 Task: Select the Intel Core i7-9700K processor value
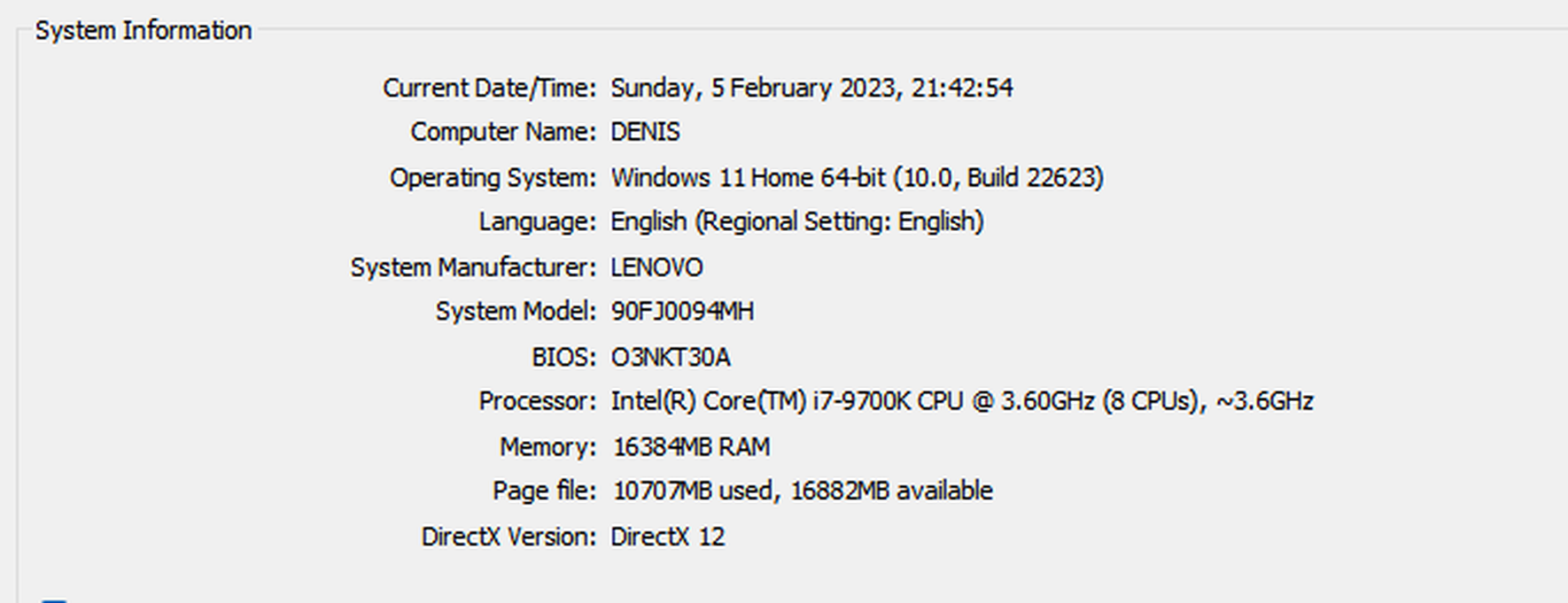962,401
